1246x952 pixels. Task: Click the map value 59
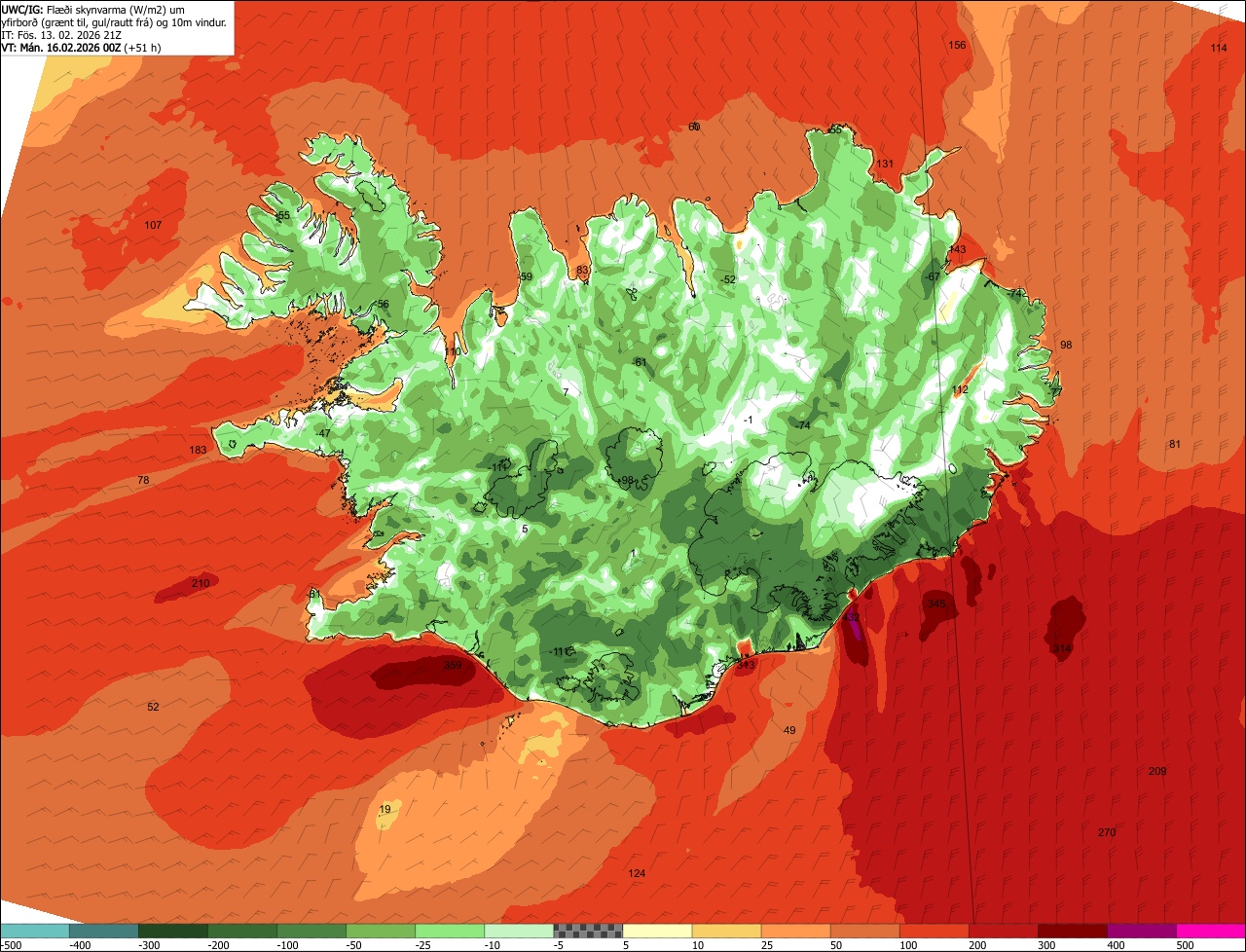pos(527,277)
